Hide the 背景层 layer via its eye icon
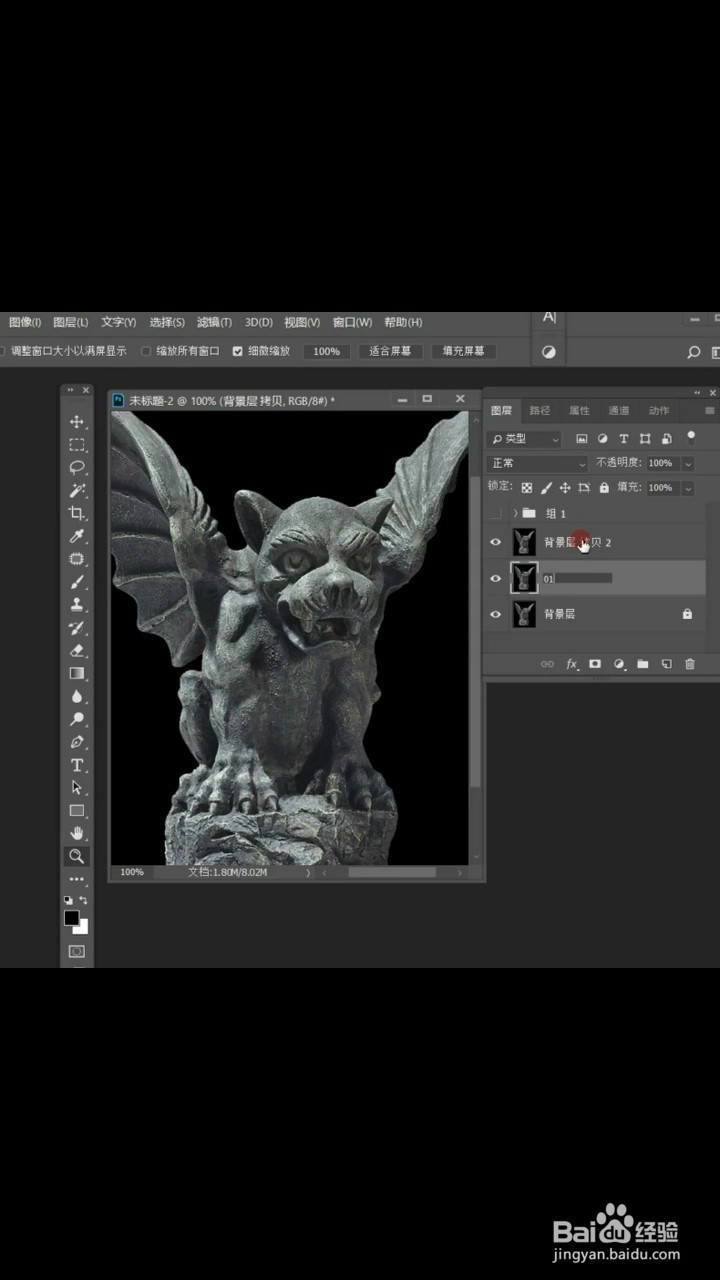This screenshot has height=1280, width=720. point(495,614)
